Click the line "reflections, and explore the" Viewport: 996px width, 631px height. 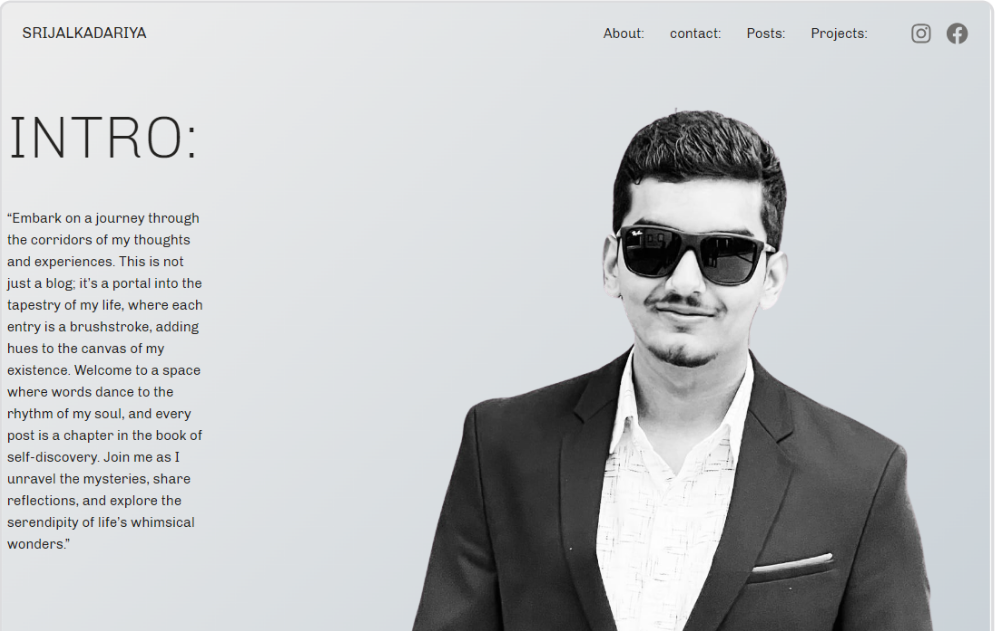(94, 501)
